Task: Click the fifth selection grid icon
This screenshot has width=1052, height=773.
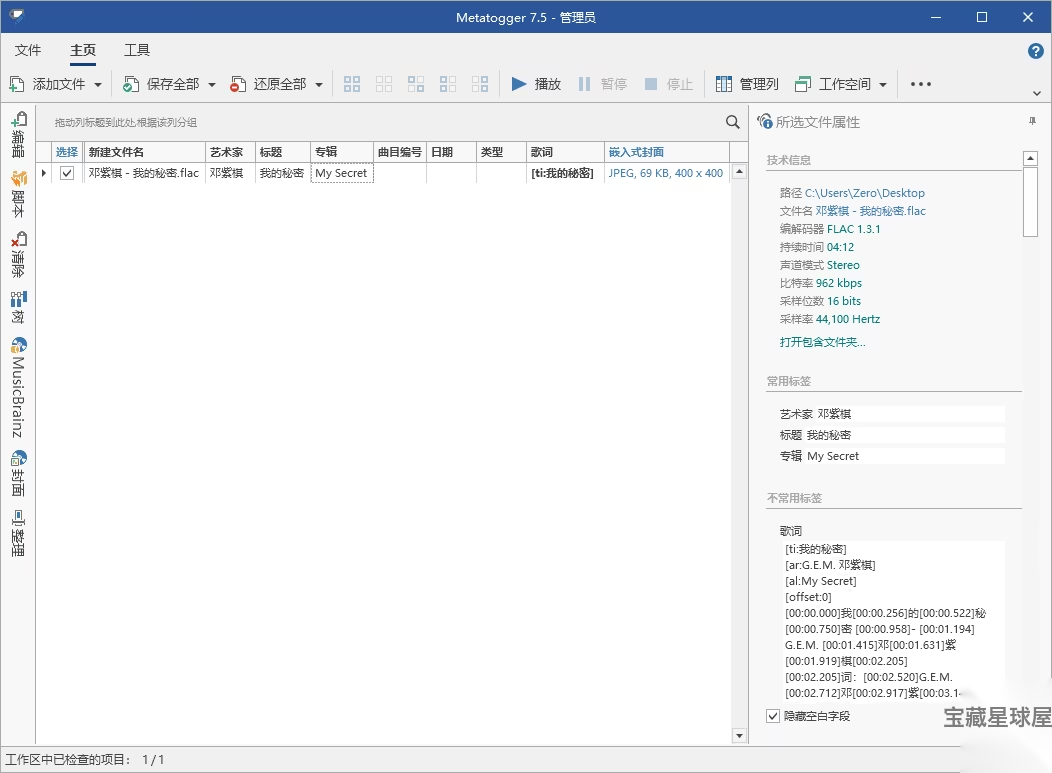Action: click(480, 84)
